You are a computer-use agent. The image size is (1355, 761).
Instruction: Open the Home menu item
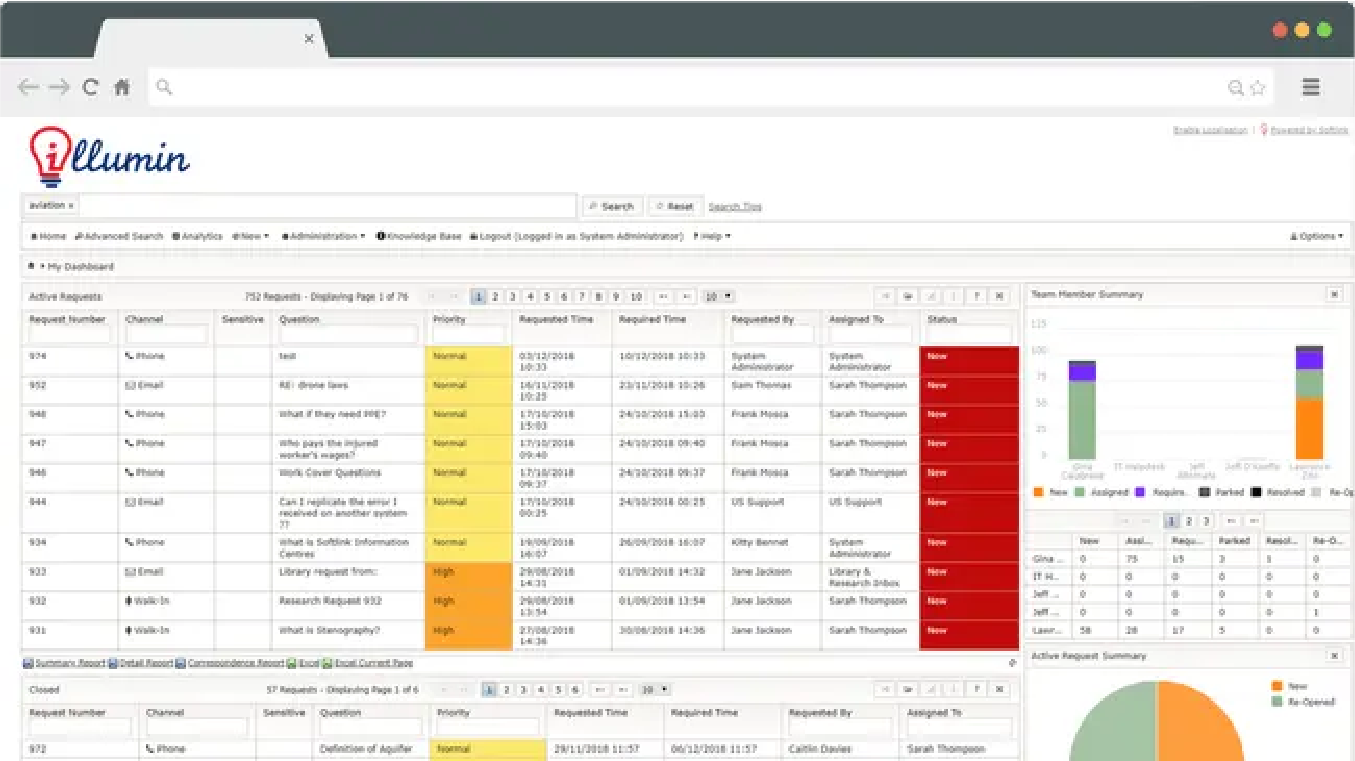pyautogui.click(x=48, y=236)
